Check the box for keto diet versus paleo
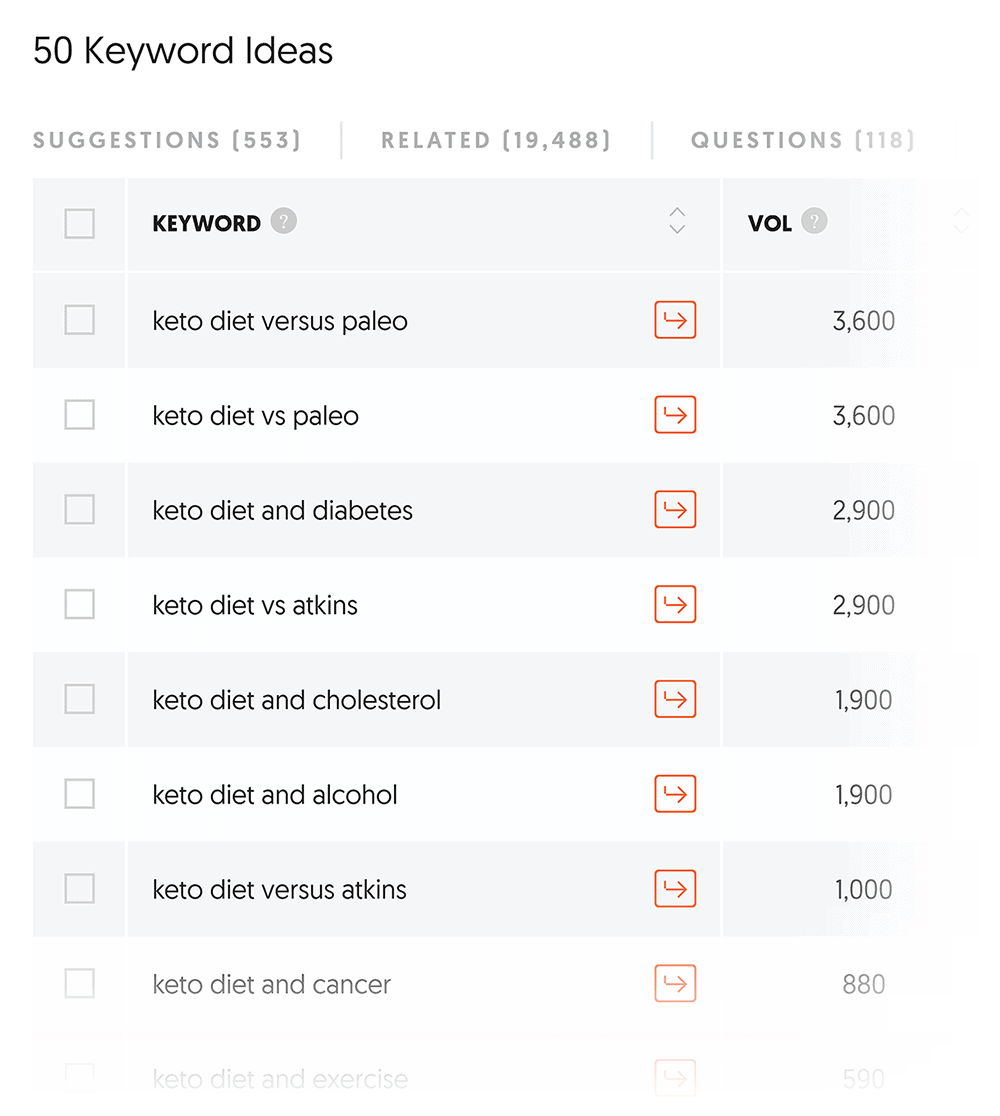The width and height of the screenshot is (1000, 1116). coord(80,321)
